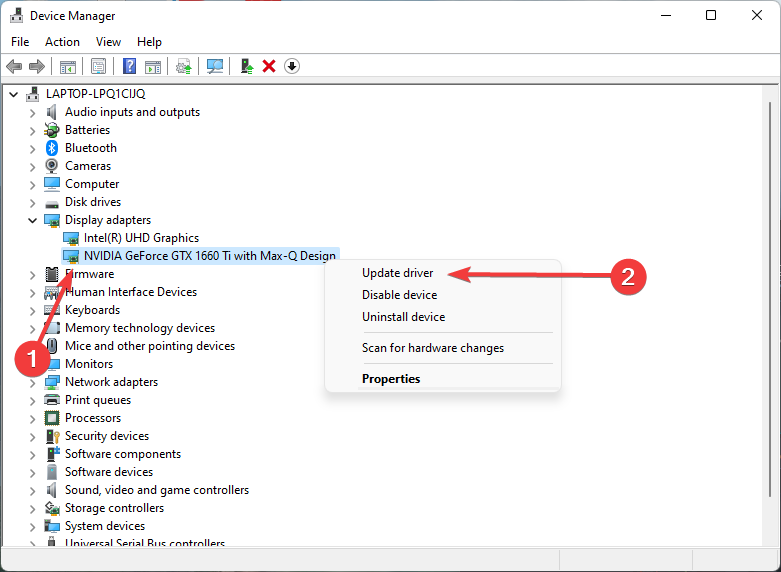781x572 pixels.
Task: Click the Batteries category icon
Action: point(52,130)
